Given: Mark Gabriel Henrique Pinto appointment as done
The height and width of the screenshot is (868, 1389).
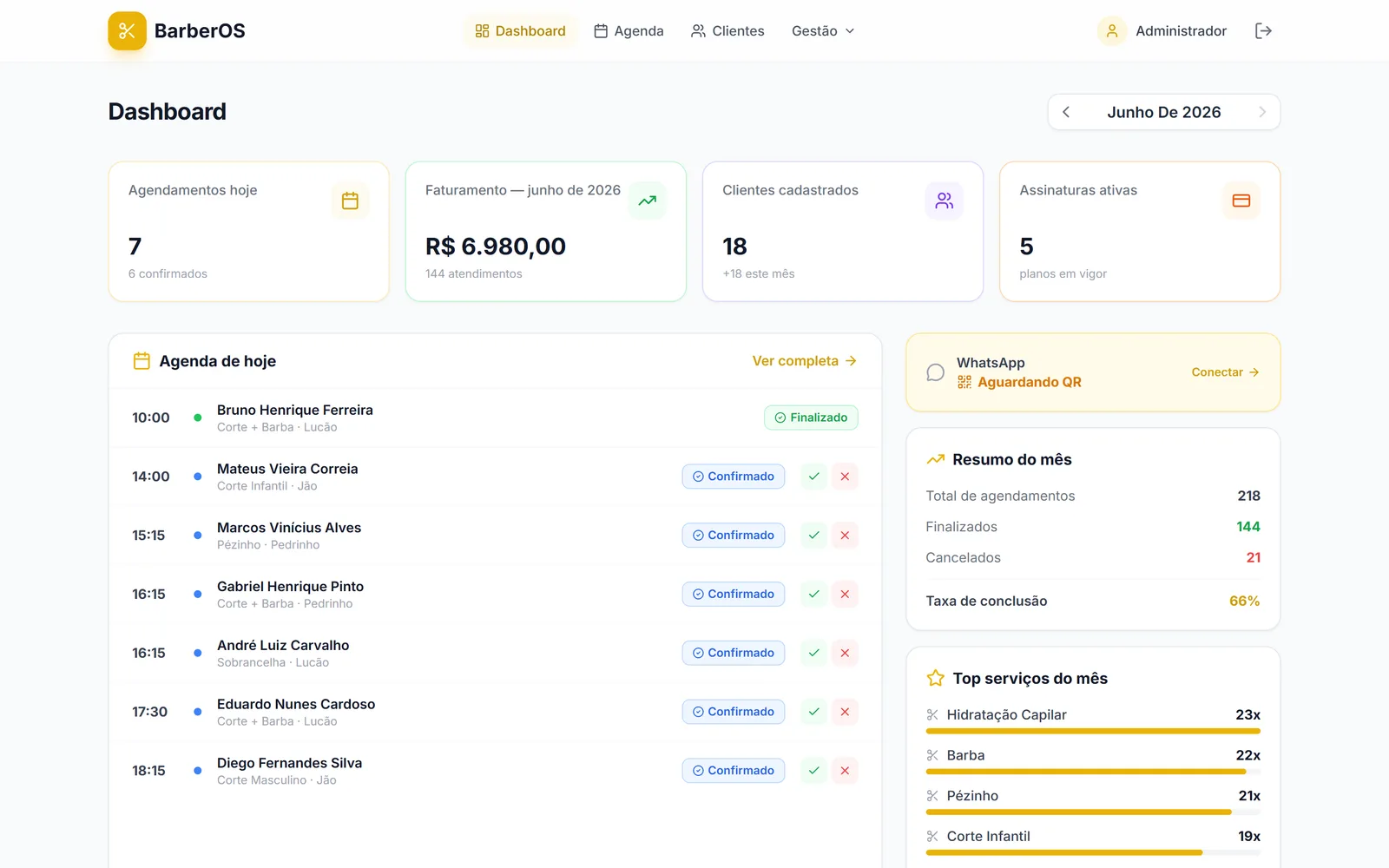Looking at the screenshot, I should coord(813,594).
